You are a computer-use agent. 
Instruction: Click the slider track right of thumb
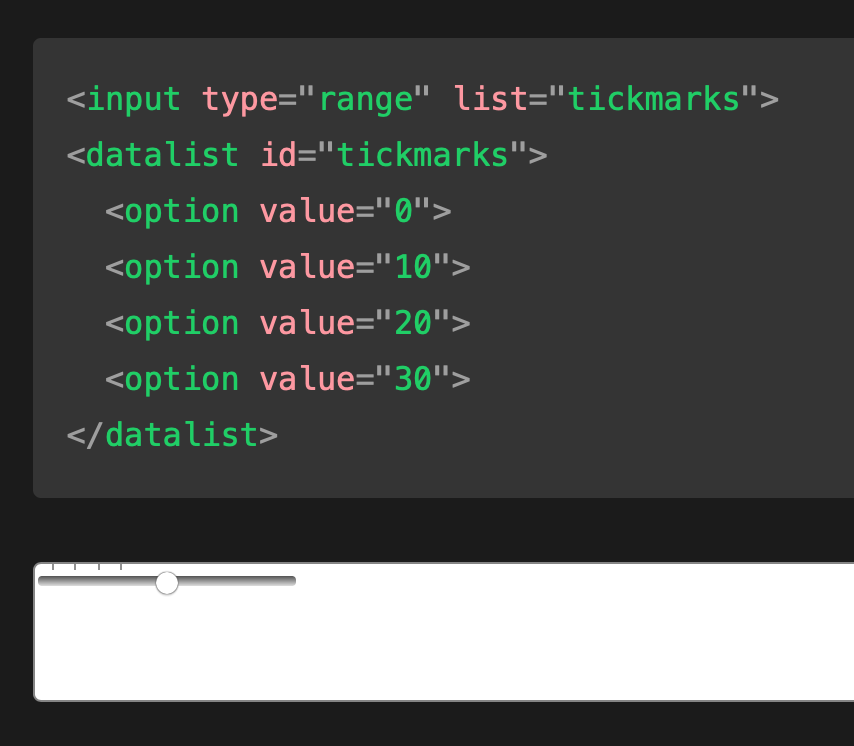(237, 581)
